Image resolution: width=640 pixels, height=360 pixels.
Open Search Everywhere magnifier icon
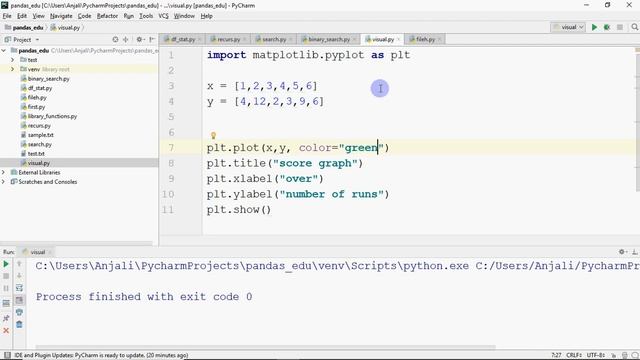[x=634, y=27]
